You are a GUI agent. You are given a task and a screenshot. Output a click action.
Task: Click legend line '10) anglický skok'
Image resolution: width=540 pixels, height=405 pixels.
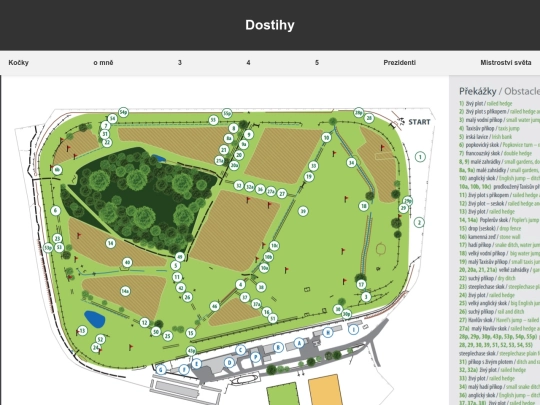(499, 178)
